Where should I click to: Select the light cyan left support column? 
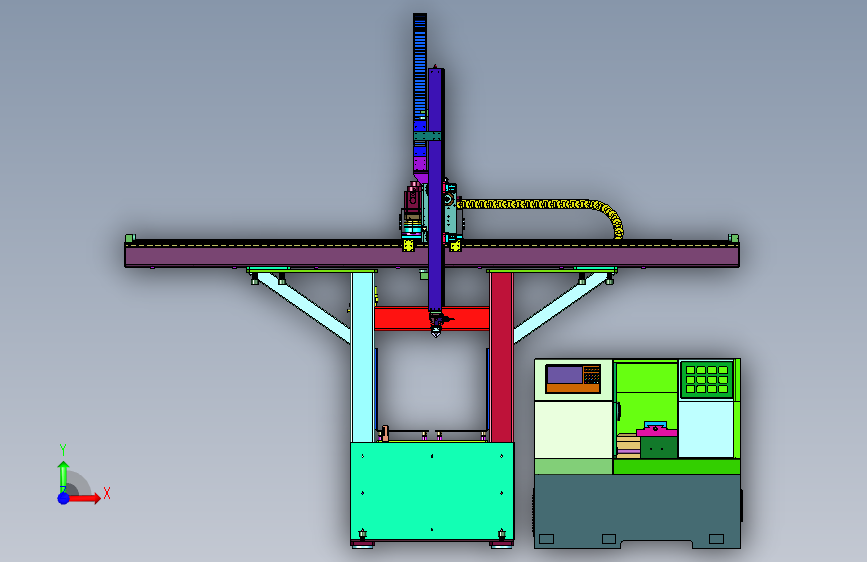point(362,357)
